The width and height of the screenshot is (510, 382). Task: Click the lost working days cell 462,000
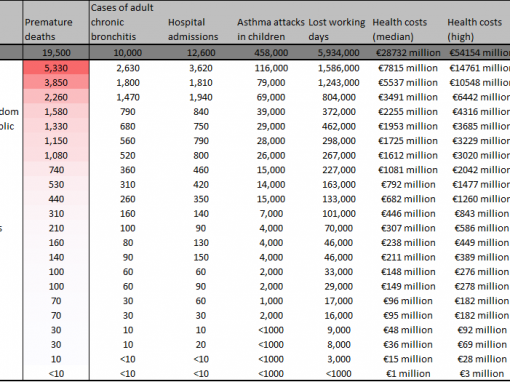[x=339, y=126]
